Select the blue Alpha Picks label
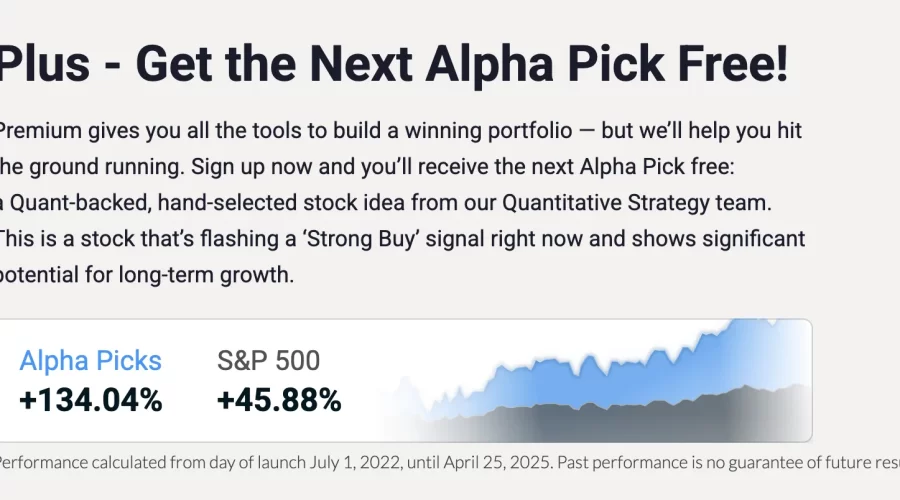900x500 pixels. coord(91,361)
